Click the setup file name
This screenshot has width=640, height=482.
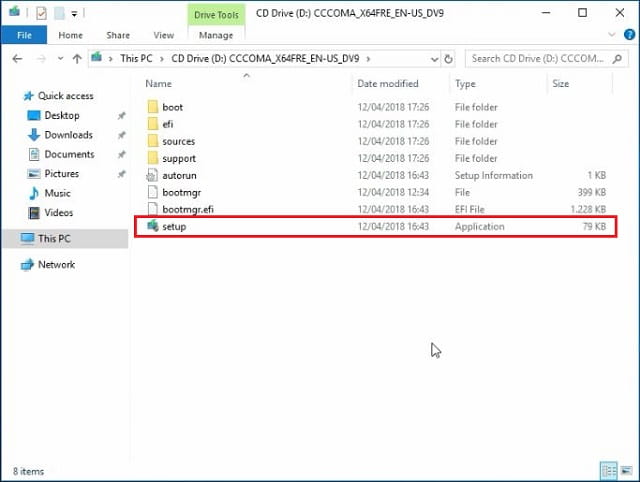[x=174, y=227]
